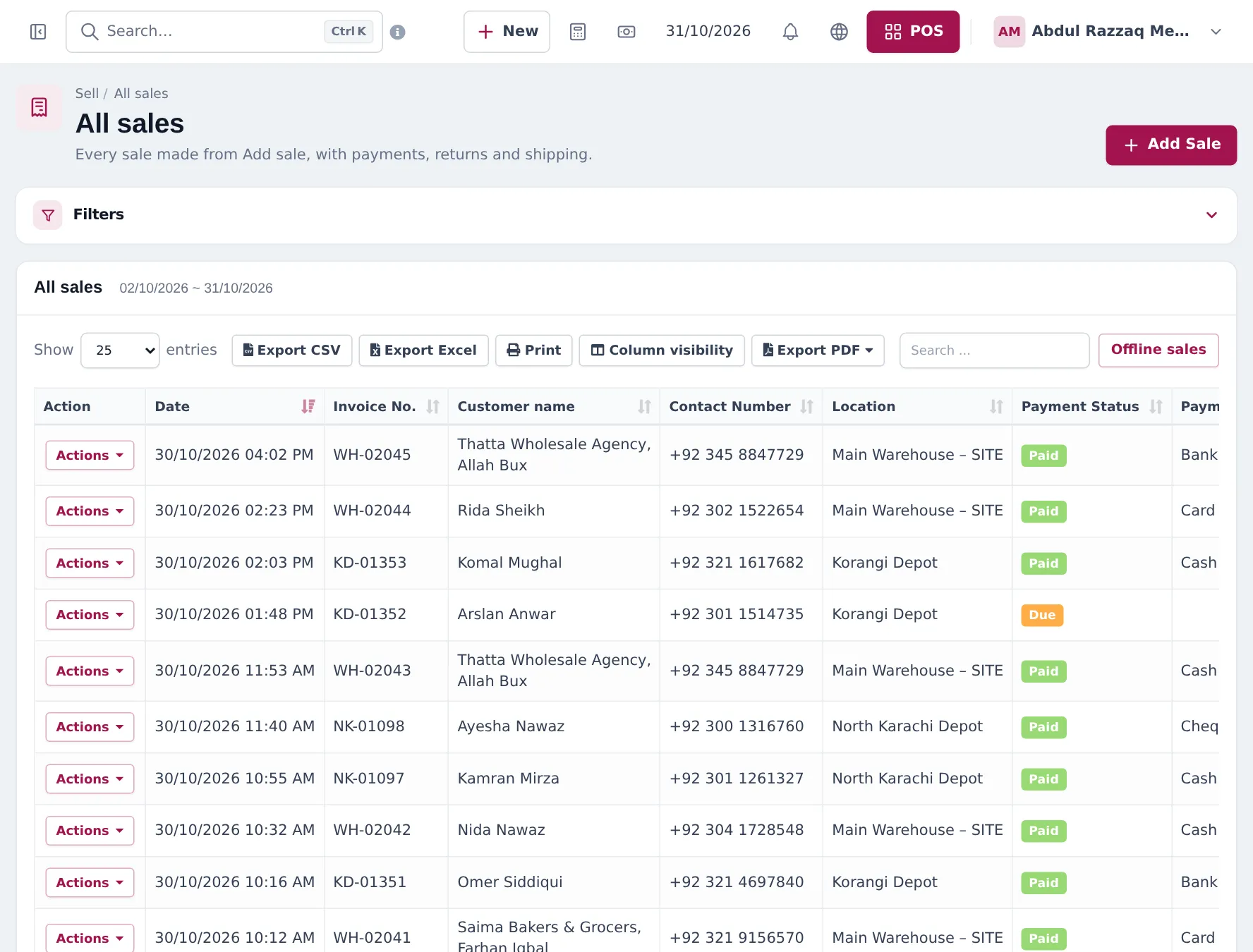Focus the top Search field
The image size is (1253, 952).
[224, 32]
